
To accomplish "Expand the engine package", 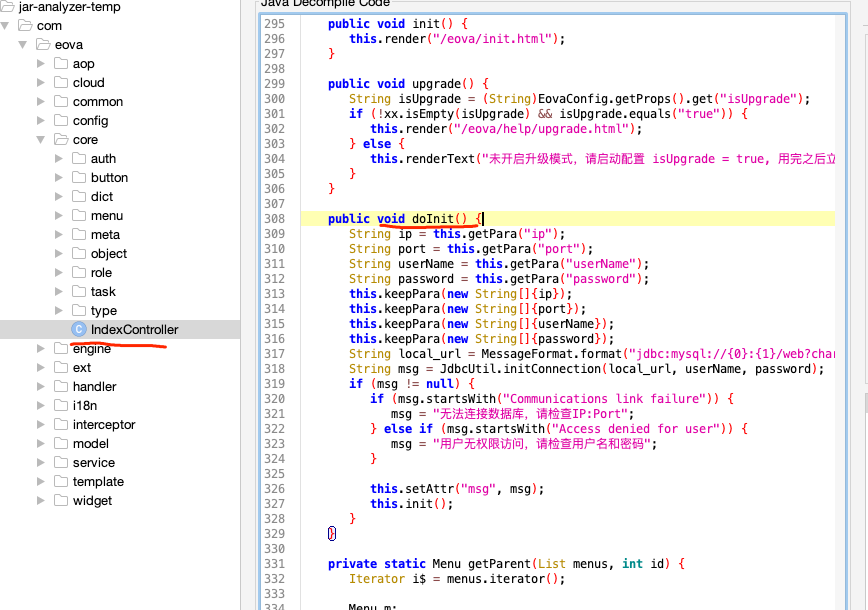I will click(x=40, y=348).
